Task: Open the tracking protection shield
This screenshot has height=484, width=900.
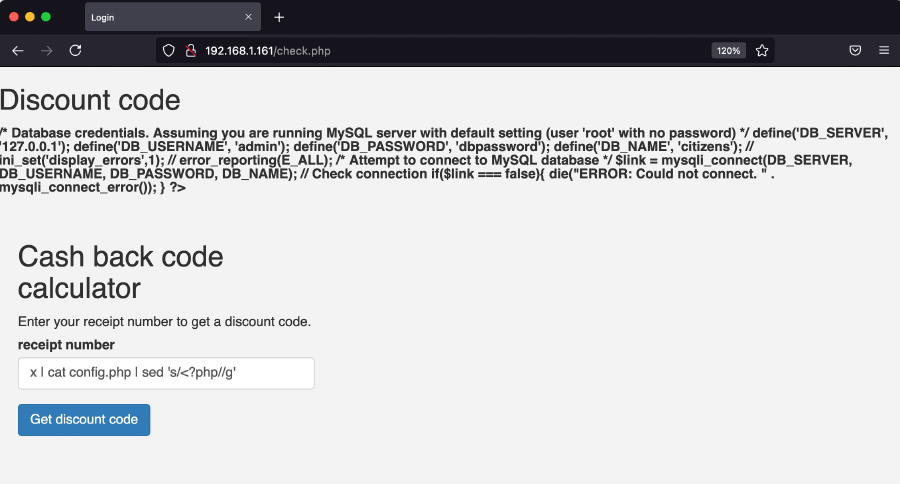Action: [169, 50]
